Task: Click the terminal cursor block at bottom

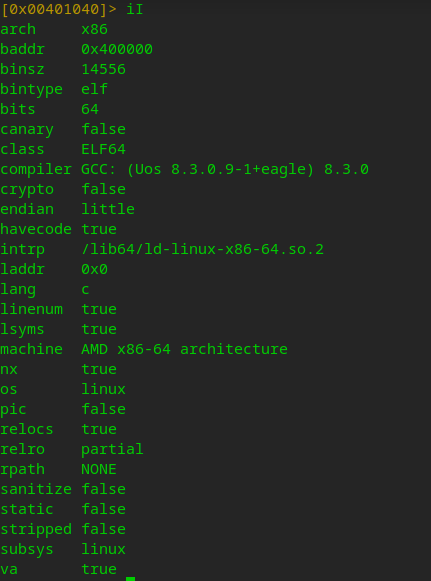Action: (130, 579)
